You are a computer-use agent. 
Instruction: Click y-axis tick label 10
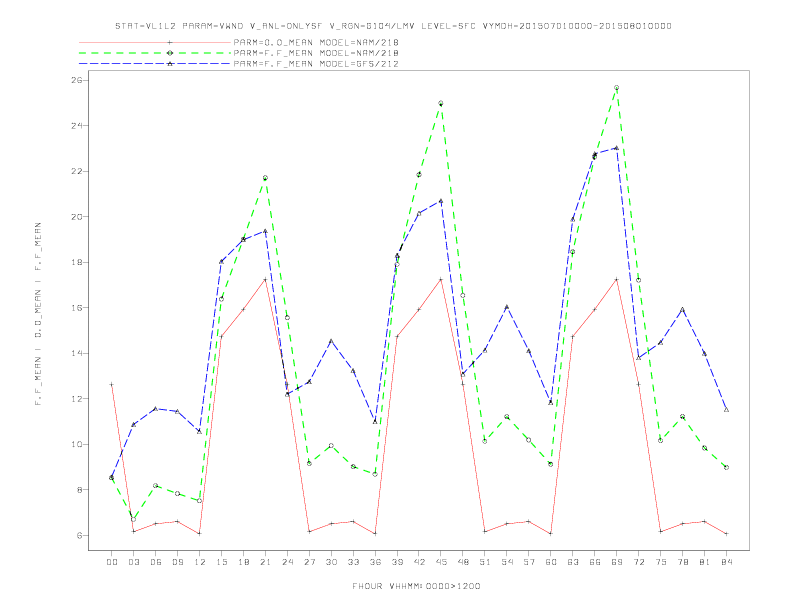[77, 444]
